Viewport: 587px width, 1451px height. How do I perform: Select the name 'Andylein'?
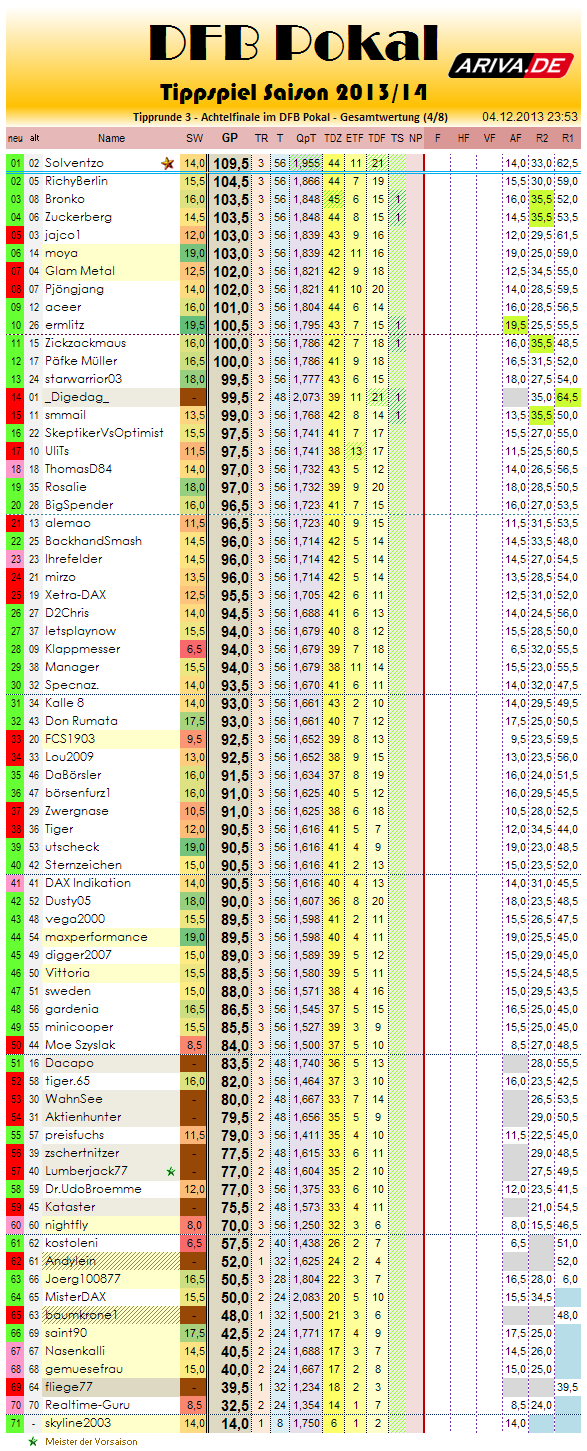pyautogui.click(x=70, y=1261)
